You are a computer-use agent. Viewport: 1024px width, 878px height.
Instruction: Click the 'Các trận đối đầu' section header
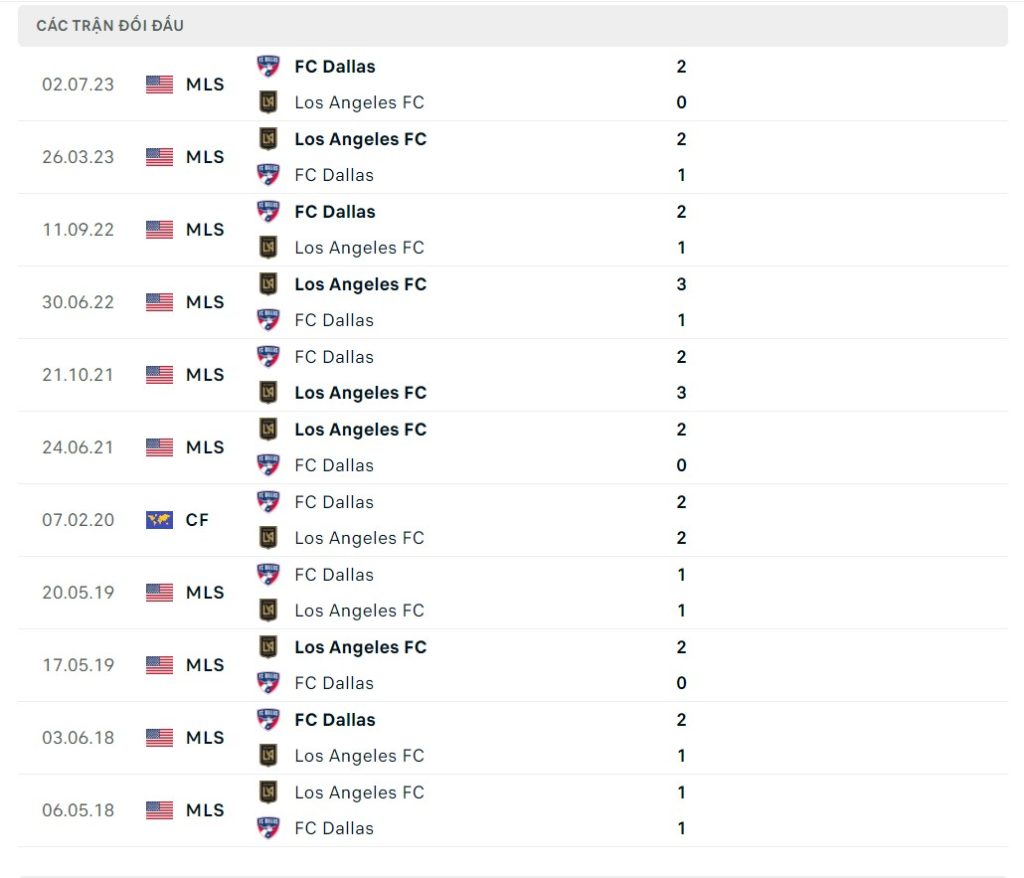pos(110,26)
